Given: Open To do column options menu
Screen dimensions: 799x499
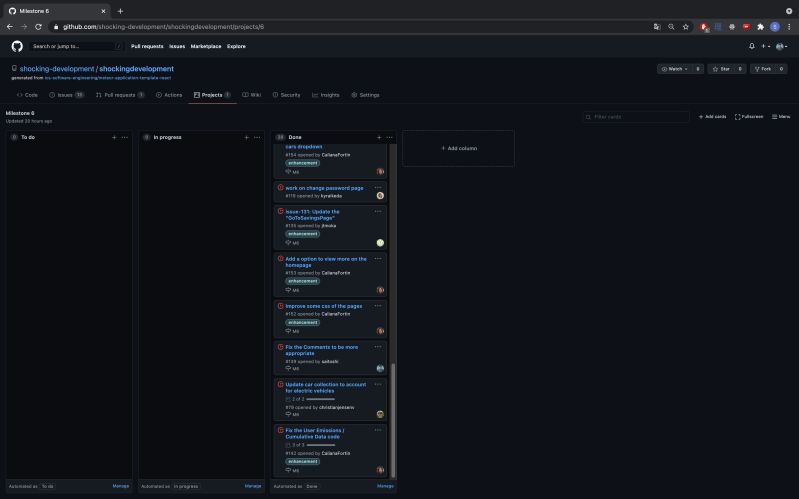Looking at the screenshot, I should (x=125, y=137).
